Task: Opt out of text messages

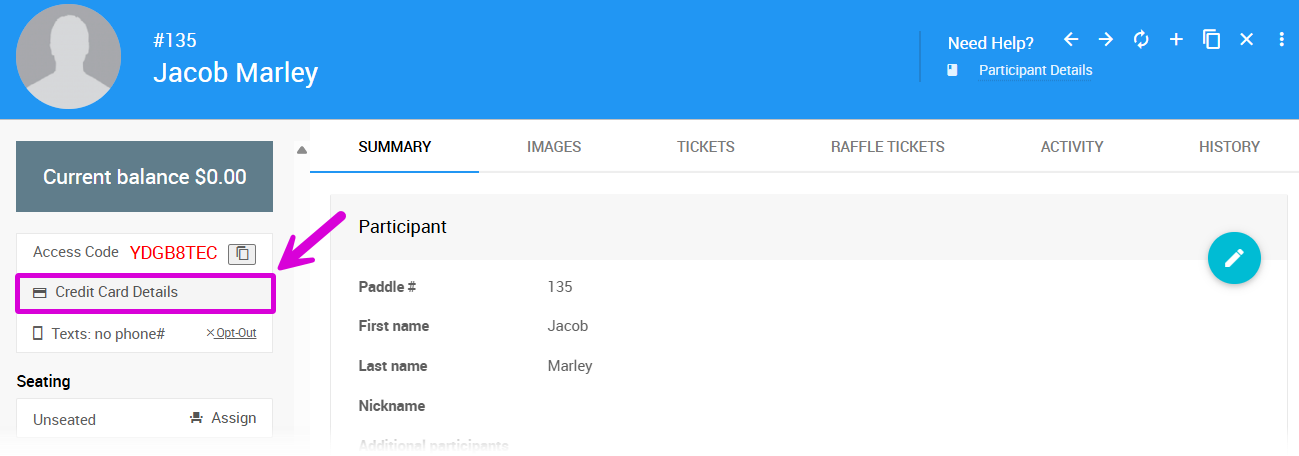Action: [231, 333]
